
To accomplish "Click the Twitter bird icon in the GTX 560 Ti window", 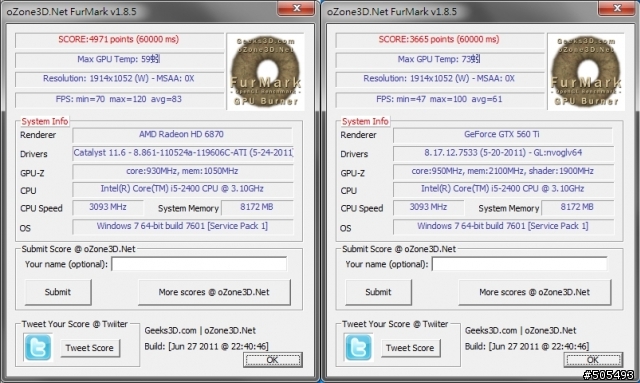I will click(x=358, y=347).
